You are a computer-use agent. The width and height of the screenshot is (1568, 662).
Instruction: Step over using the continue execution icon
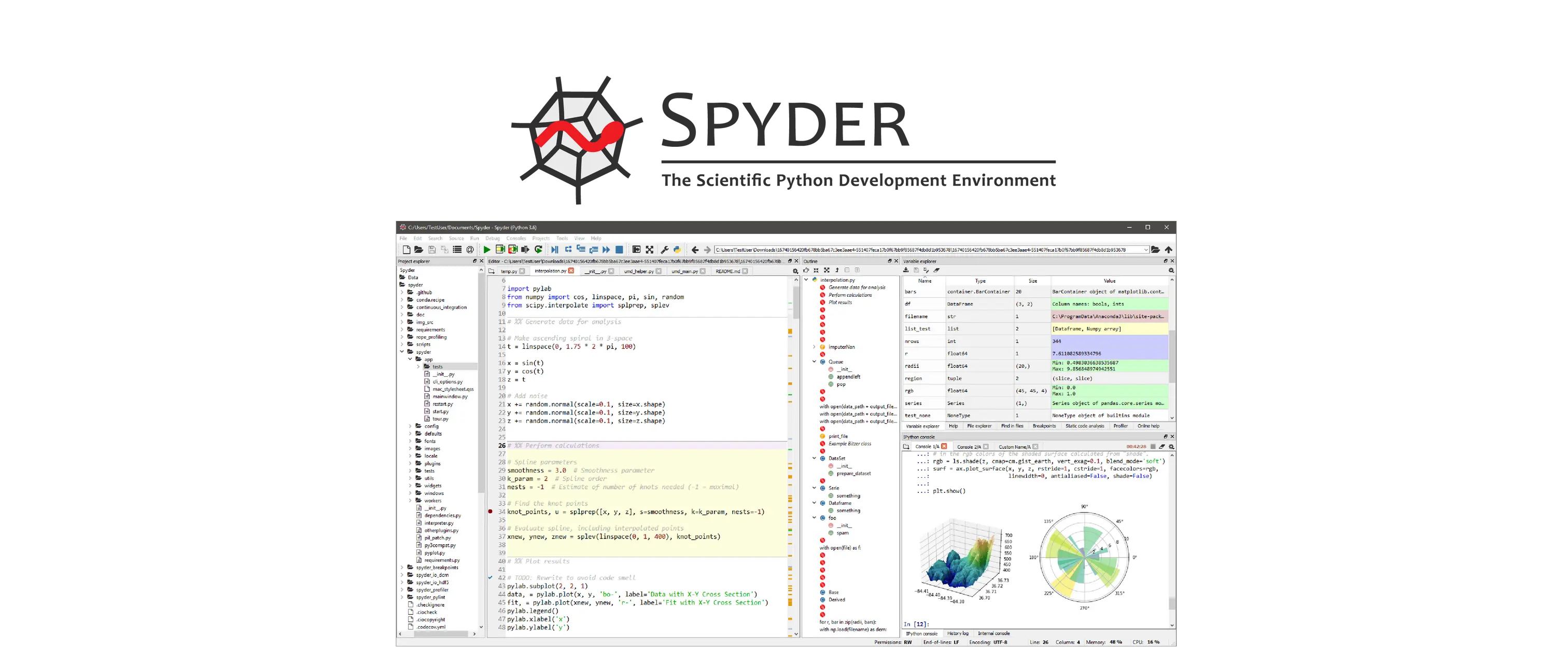pos(606,249)
